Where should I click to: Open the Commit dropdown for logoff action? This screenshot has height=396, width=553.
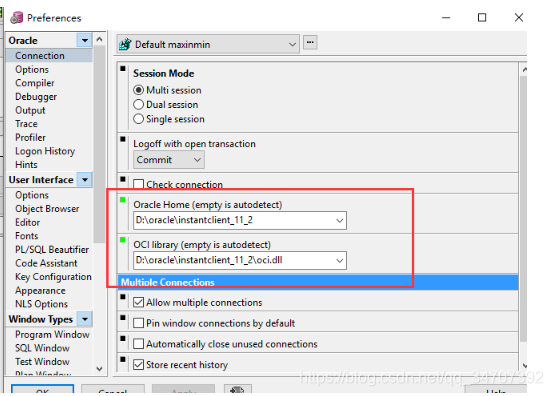tap(169, 160)
